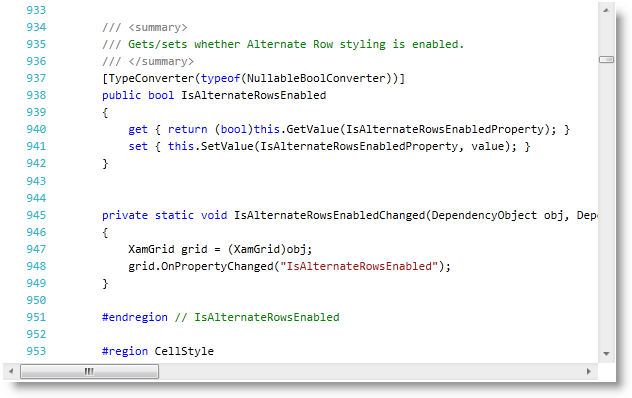Click the 'private' keyword on line 945
Viewport: 632px width, 398px height.
(x=125, y=215)
